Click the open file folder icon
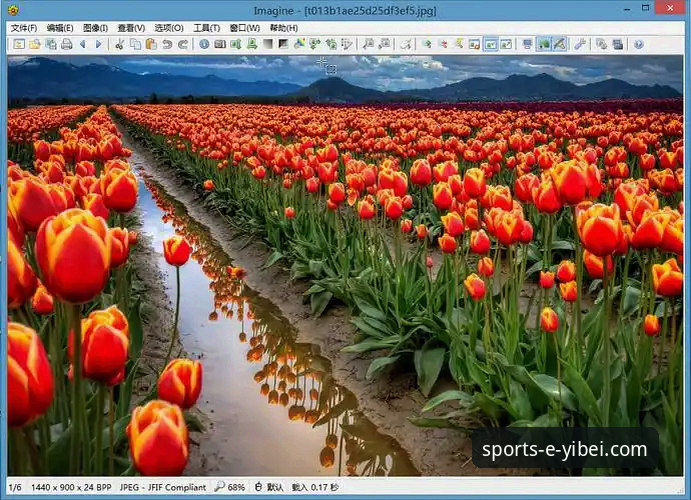Image resolution: width=691 pixels, height=500 pixels. pos(34,44)
